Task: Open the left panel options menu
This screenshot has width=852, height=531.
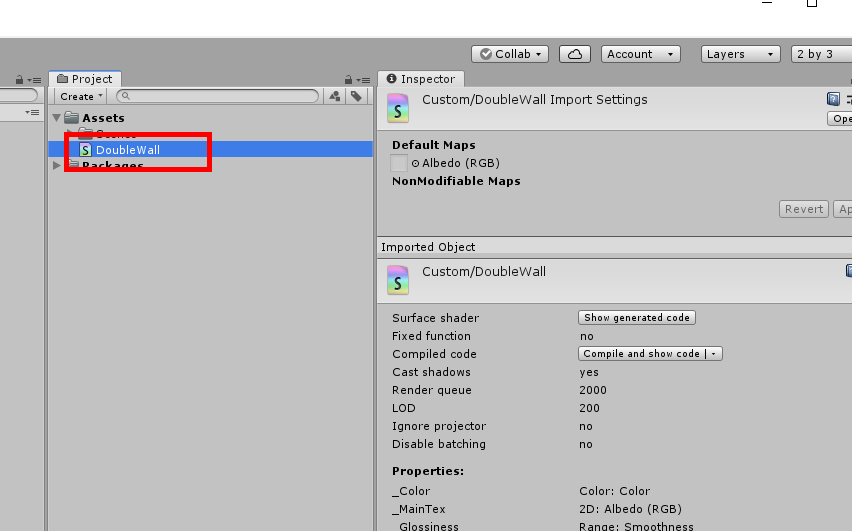Action: (34, 80)
